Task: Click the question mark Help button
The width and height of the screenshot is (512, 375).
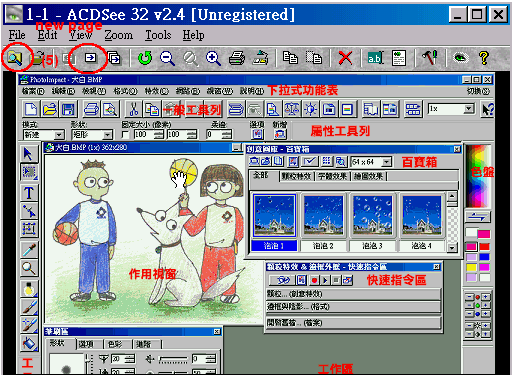Action: click(484, 58)
